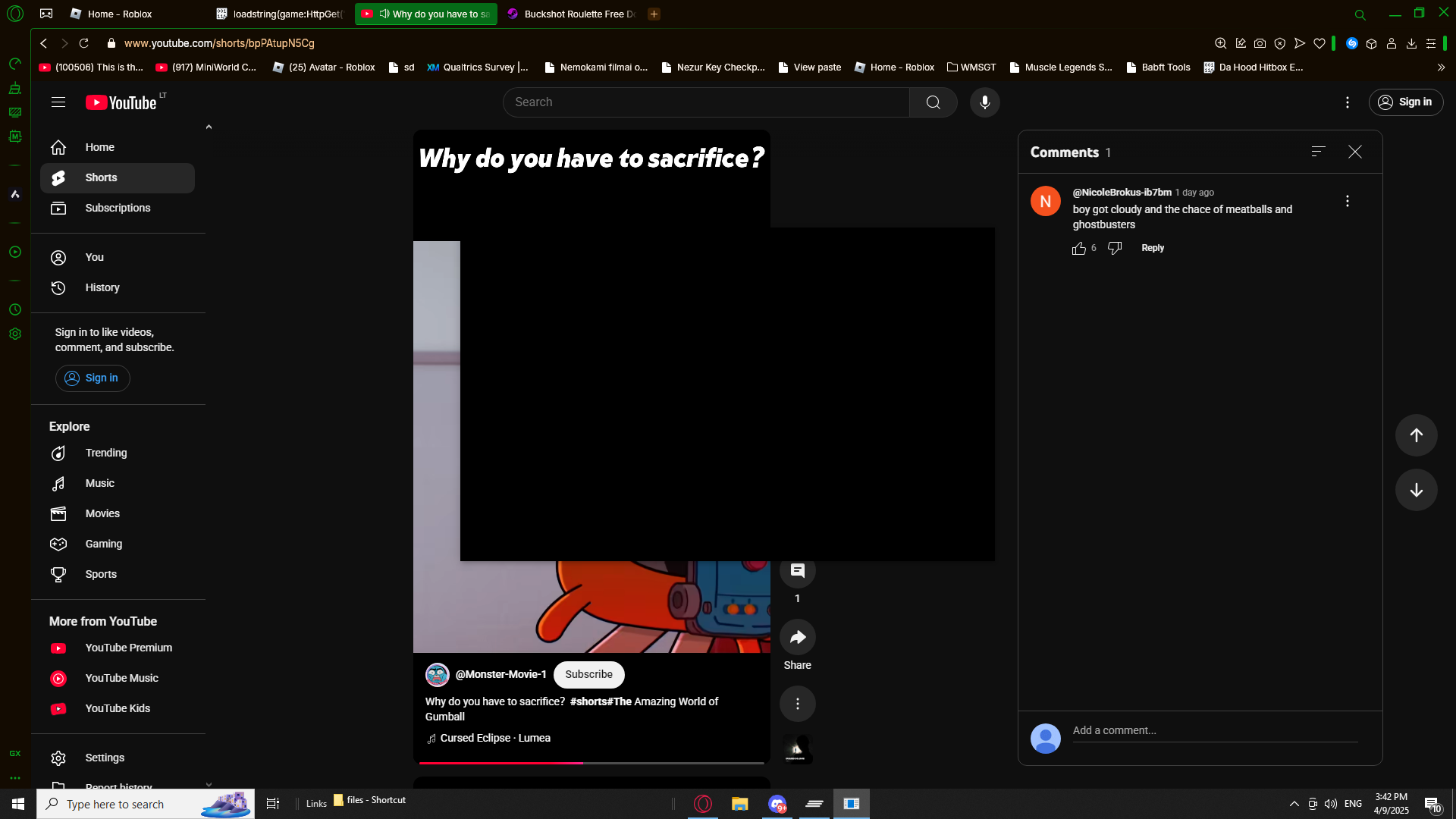
Task: Close the Comments panel
Action: tap(1354, 152)
